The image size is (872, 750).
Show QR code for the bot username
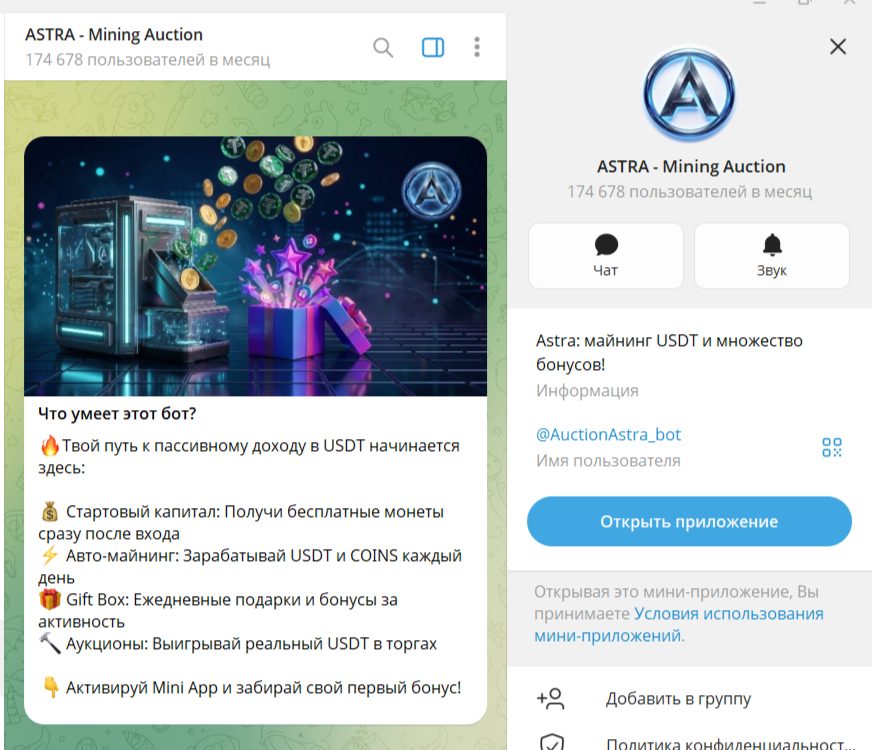point(831,447)
